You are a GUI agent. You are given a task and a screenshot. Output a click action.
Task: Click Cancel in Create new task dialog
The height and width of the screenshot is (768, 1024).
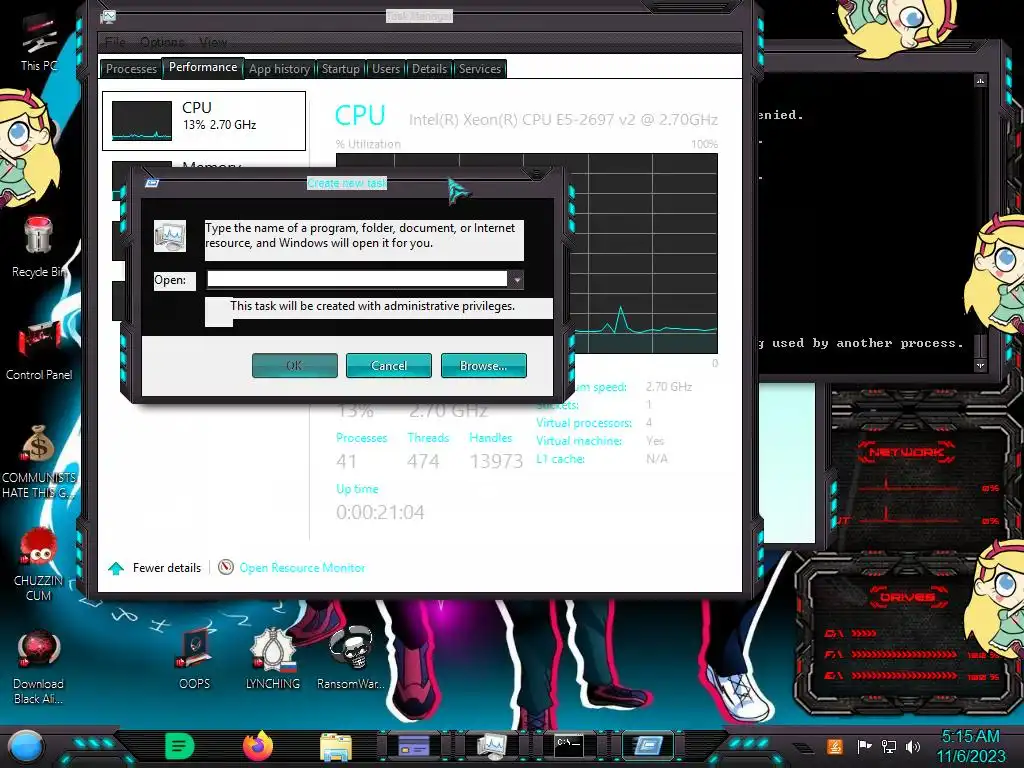click(389, 366)
